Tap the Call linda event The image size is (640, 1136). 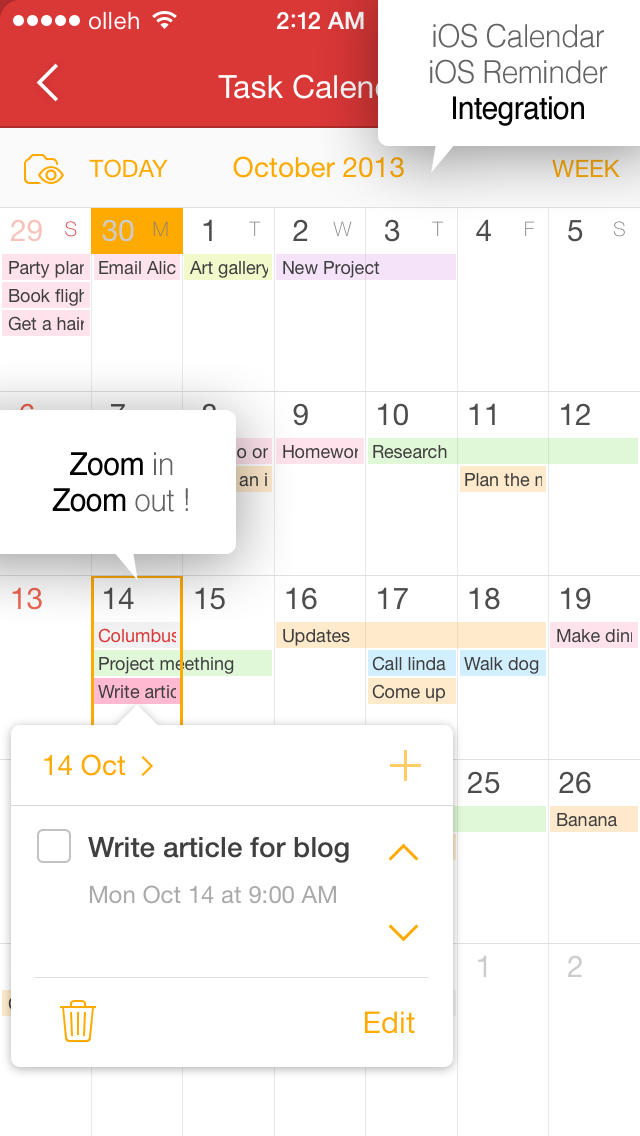click(410, 664)
